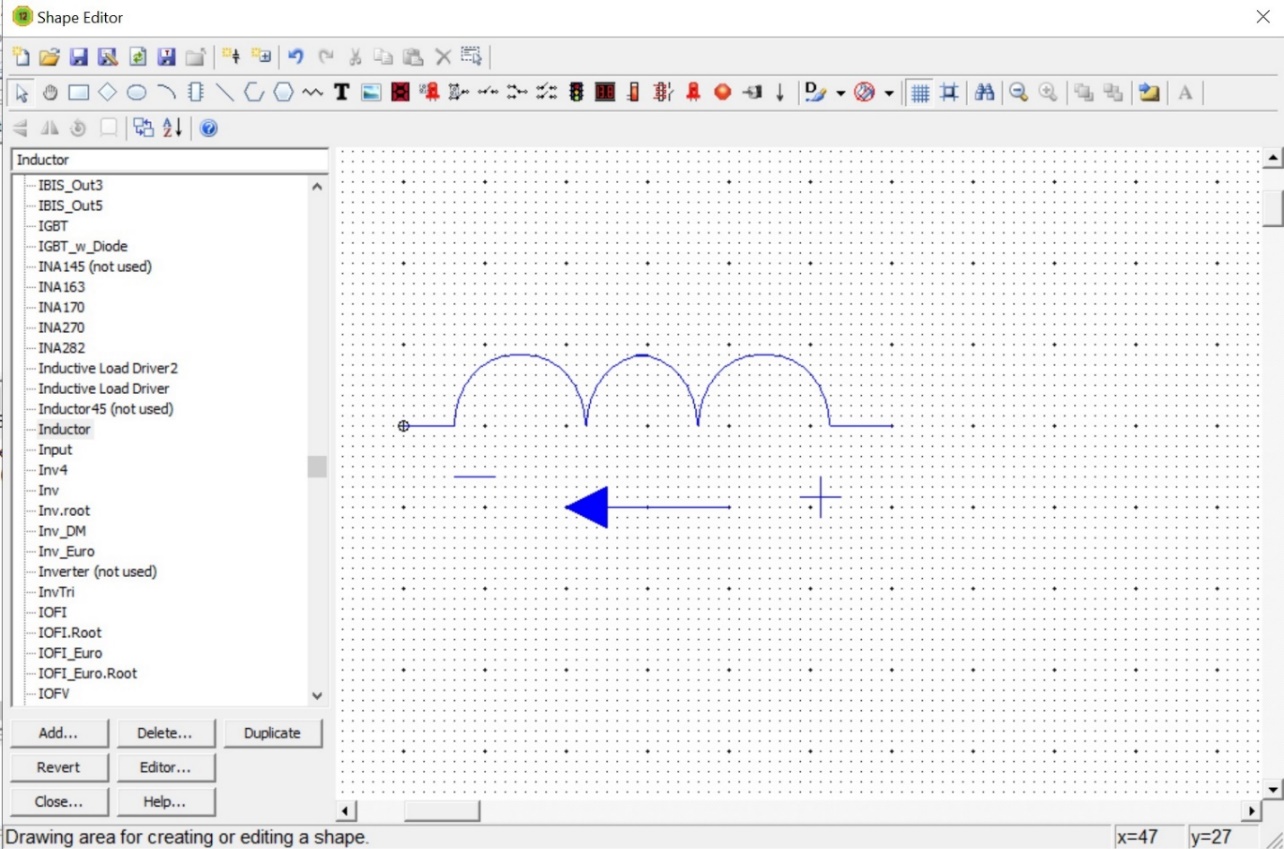
Task: Select Inductor45 (not used) in the list
Action: (105, 409)
